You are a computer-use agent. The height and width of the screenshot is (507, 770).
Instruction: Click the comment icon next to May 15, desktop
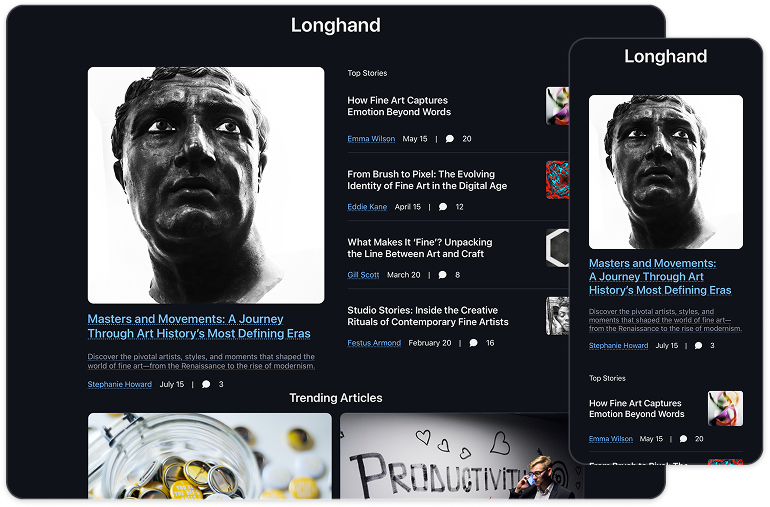pyautogui.click(x=449, y=139)
